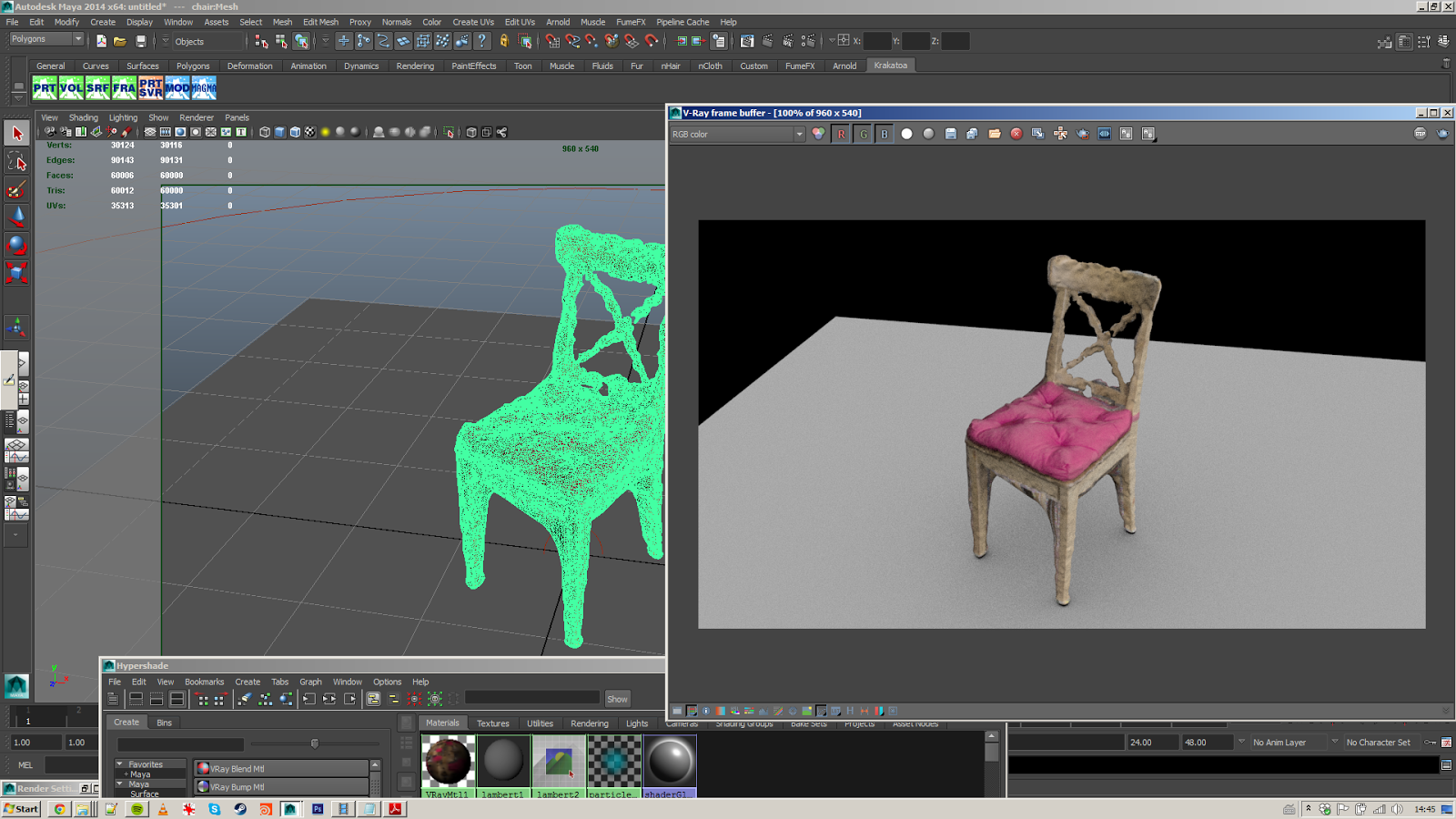The height and width of the screenshot is (819, 1456).
Task: Switch to alpha channel white circle button
Action: pos(906,134)
